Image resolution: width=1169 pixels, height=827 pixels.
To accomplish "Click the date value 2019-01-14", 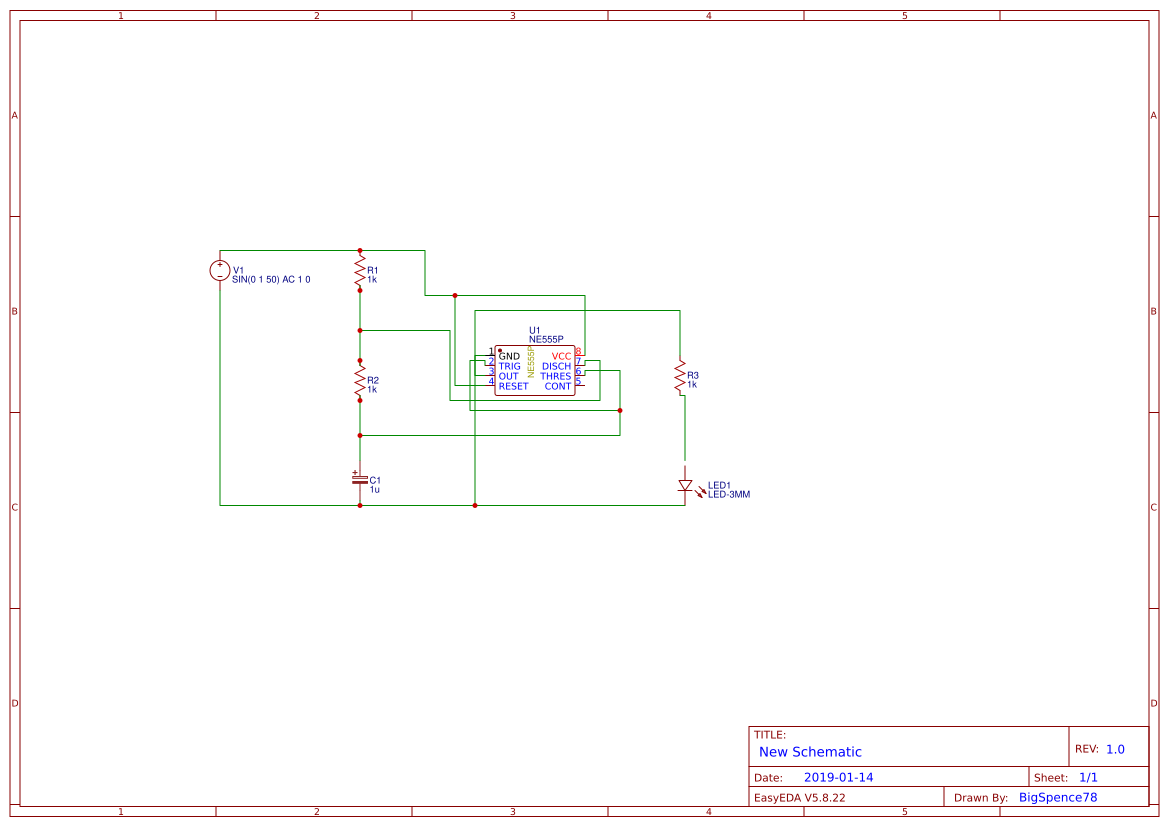I will [x=839, y=777].
